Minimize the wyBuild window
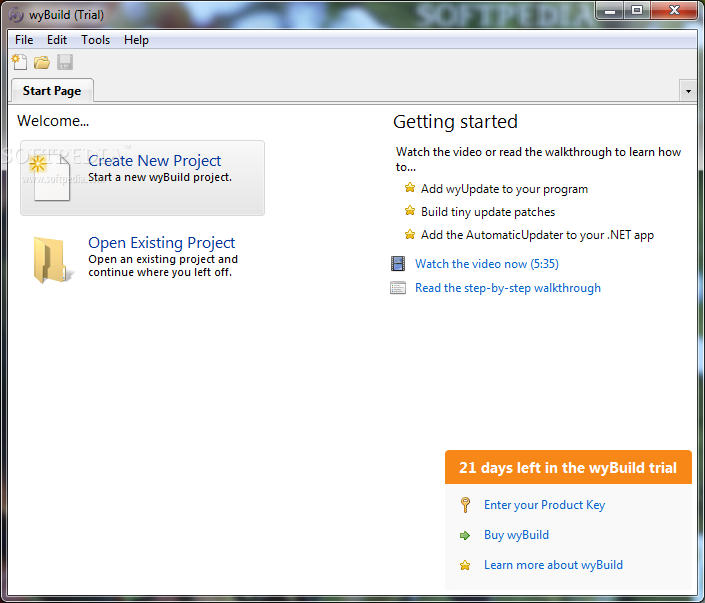The width and height of the screenshot is (705, 603). (610, 11)
